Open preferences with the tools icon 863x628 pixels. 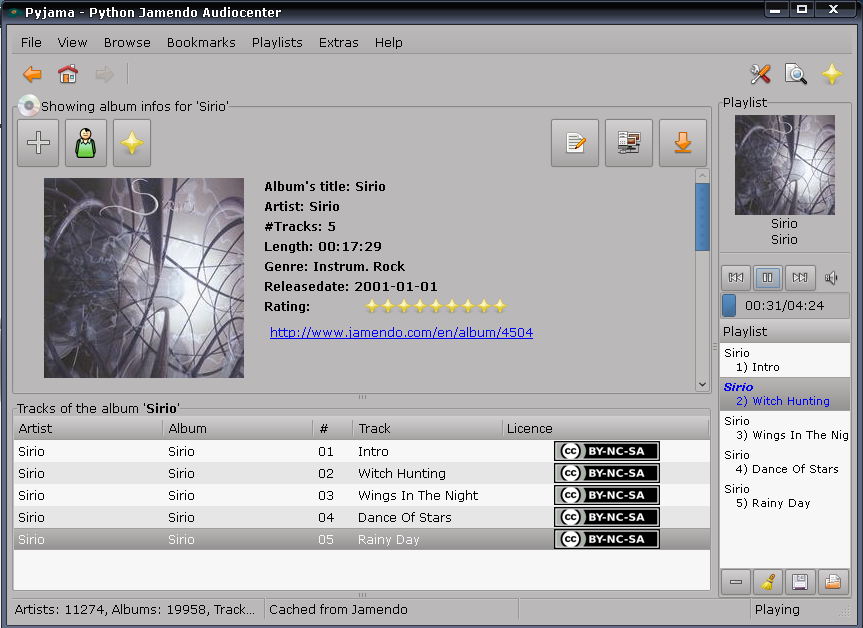click(760, 74)
